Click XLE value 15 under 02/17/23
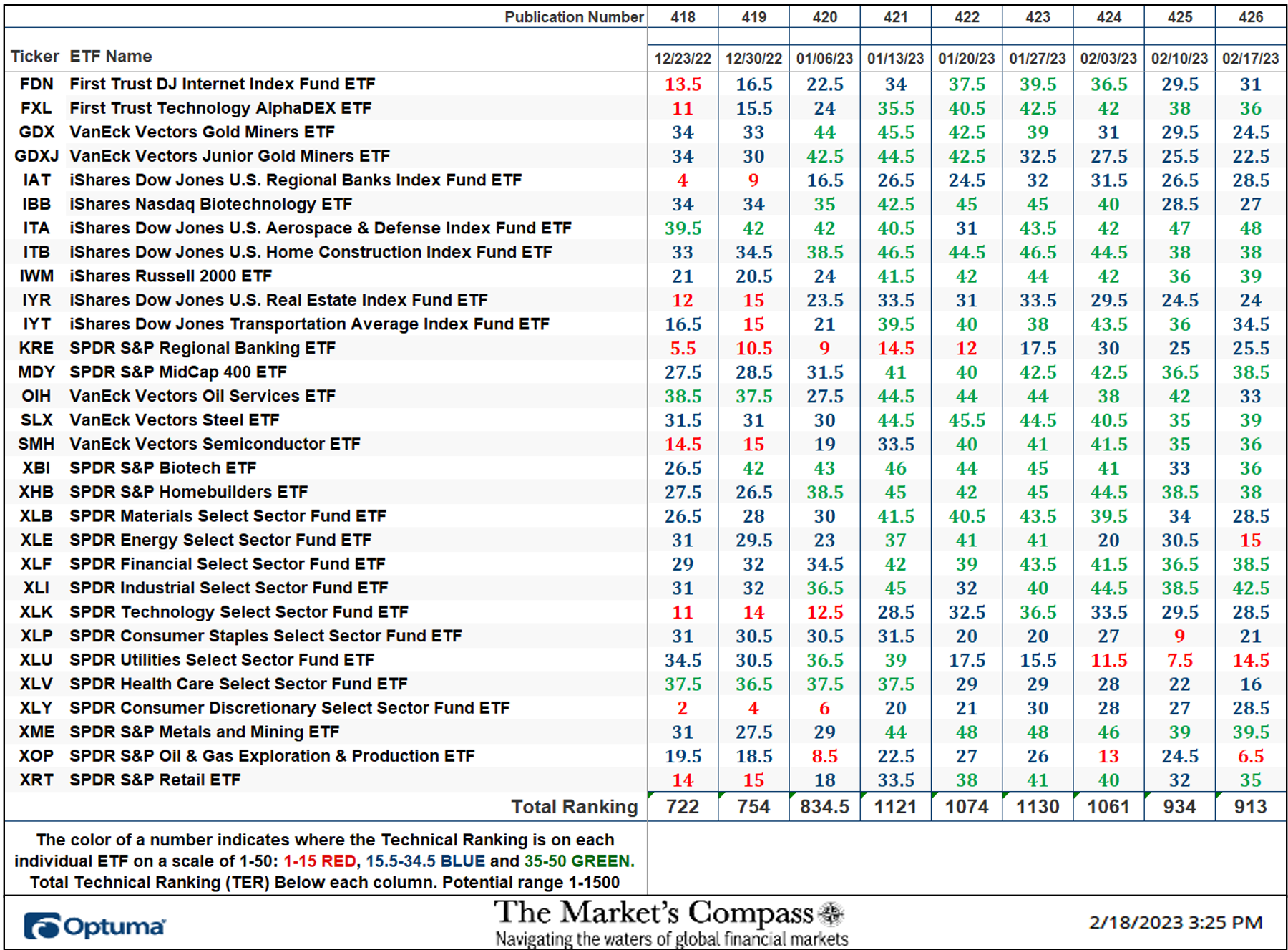The width and height of the screenshot is (1288, 950). [1251, 541]
